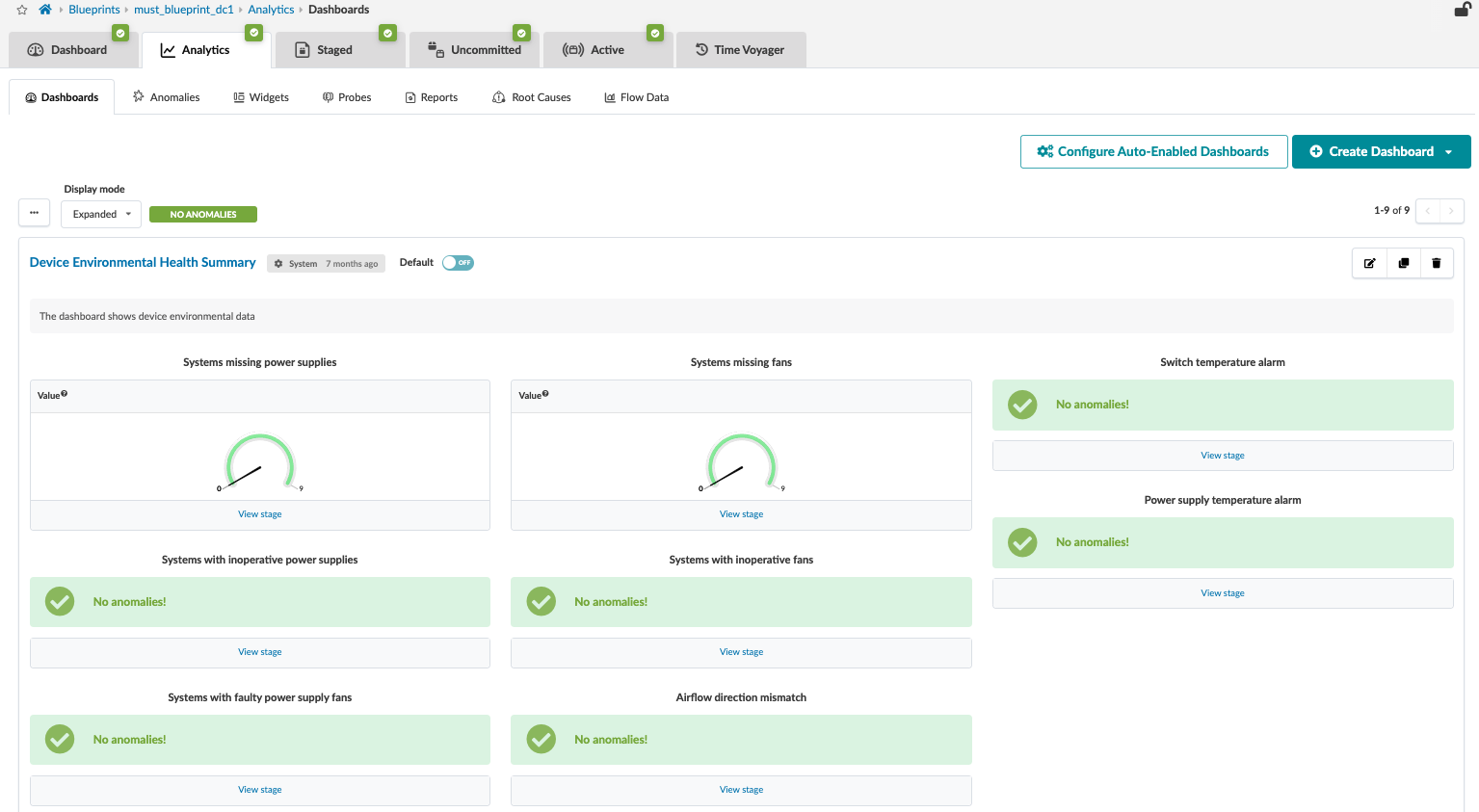
Task: Open the Anomalies sub-tab
Action: click(167, 97)
